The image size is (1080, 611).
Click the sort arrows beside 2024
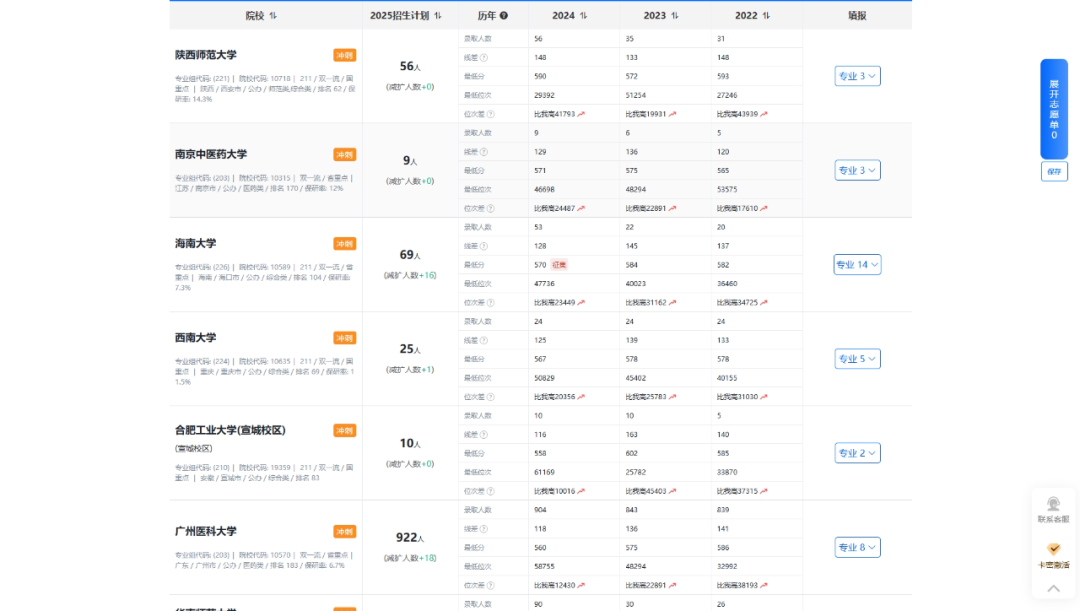584,16
